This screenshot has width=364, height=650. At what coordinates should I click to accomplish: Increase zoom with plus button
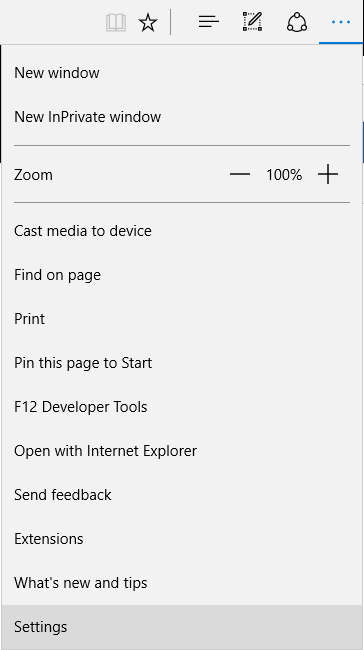[328, 174]
